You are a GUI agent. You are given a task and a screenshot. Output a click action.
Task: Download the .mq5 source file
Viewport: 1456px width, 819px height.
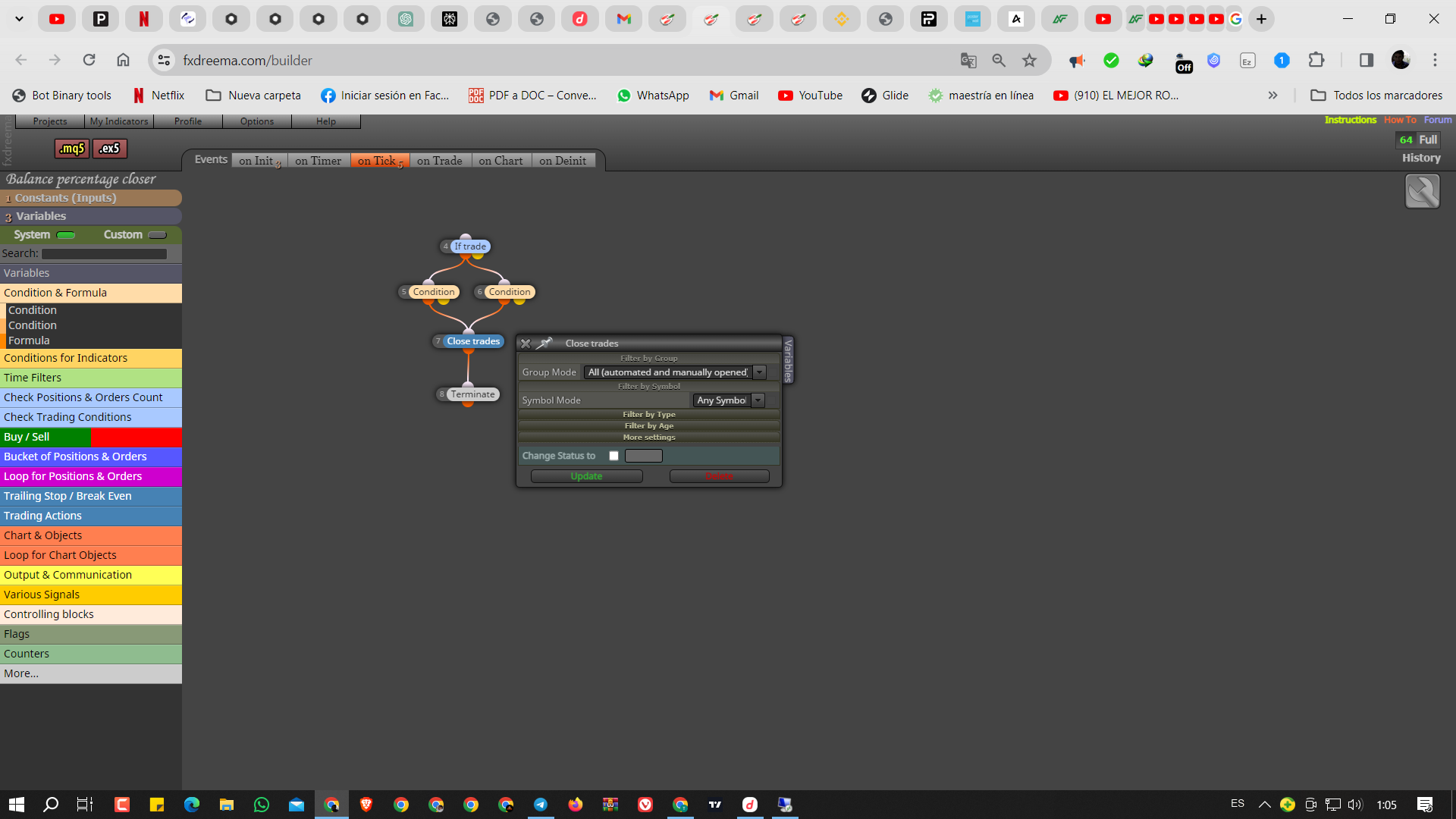[72, 149]
